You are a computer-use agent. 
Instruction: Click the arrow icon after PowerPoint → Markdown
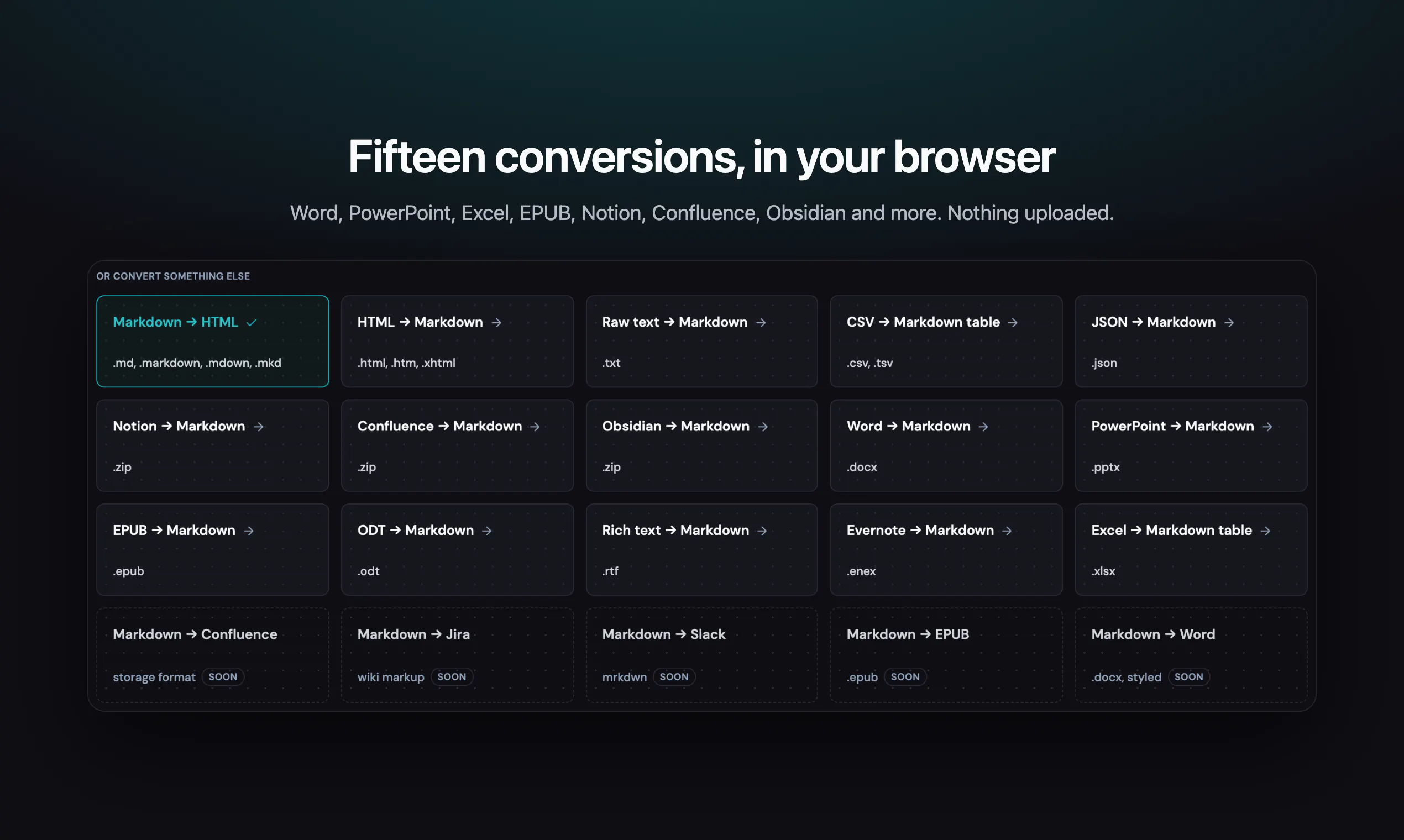pos(1267,426)
